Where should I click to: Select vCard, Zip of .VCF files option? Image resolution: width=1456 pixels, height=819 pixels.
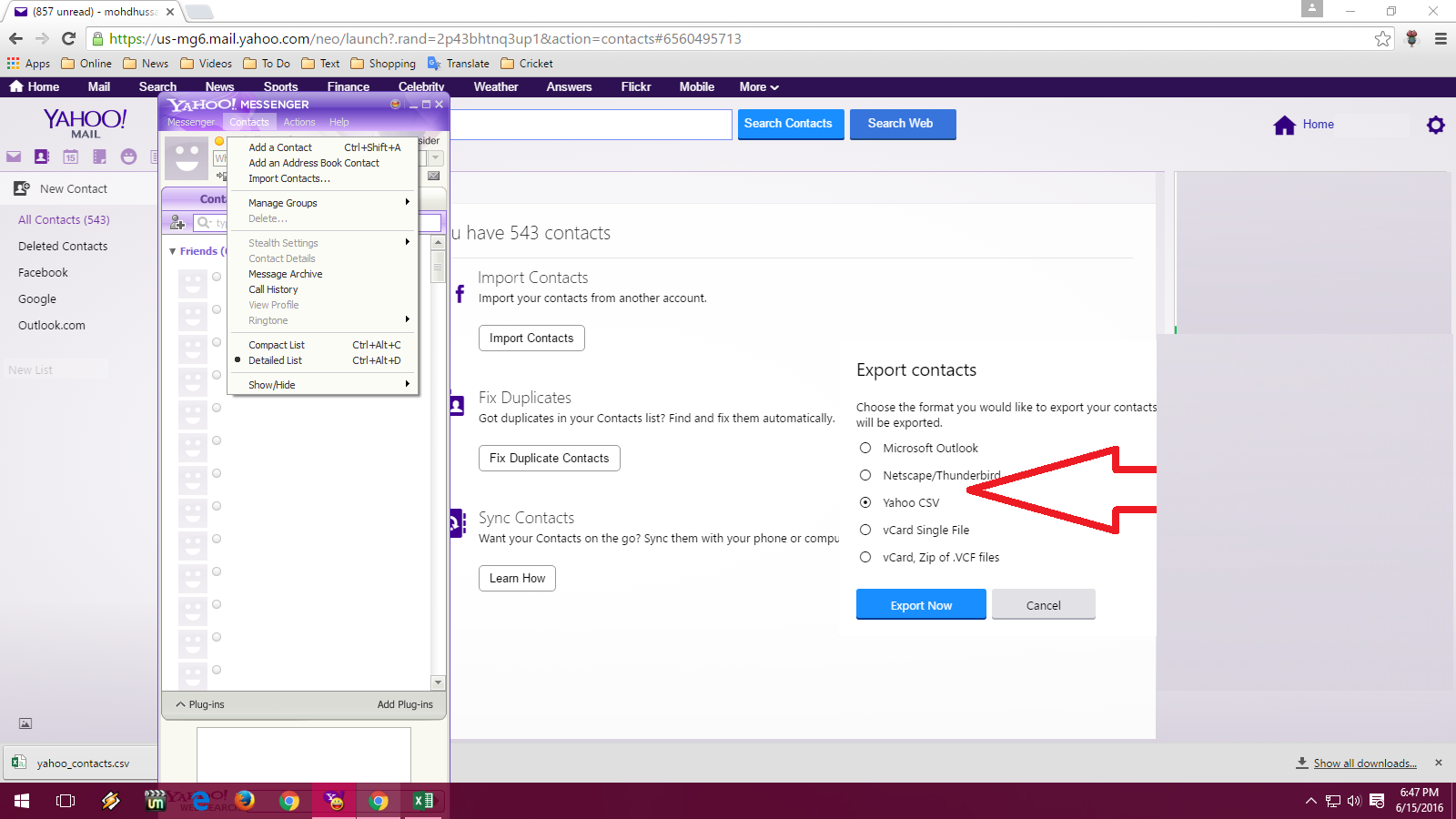[865, 557]
